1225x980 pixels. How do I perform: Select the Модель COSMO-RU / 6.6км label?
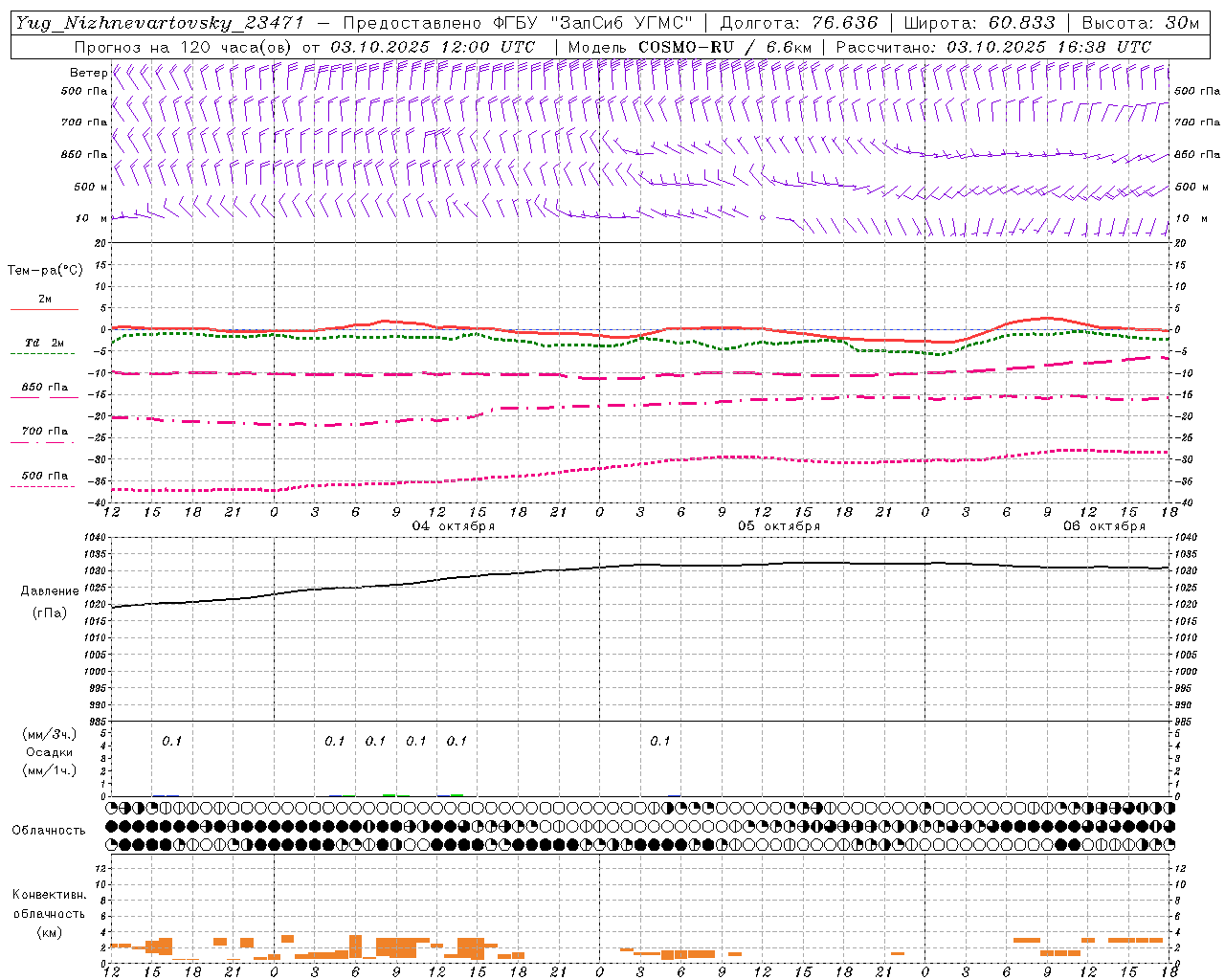click(690, 47)
